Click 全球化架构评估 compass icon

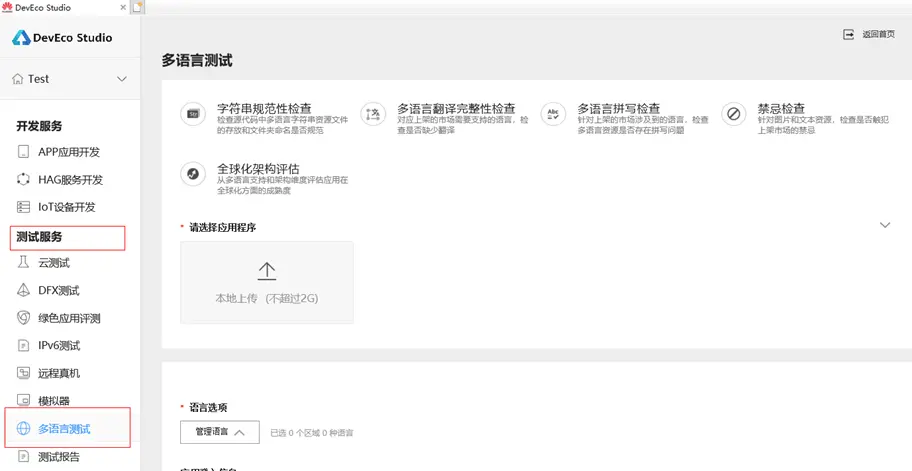coord(193,174)
